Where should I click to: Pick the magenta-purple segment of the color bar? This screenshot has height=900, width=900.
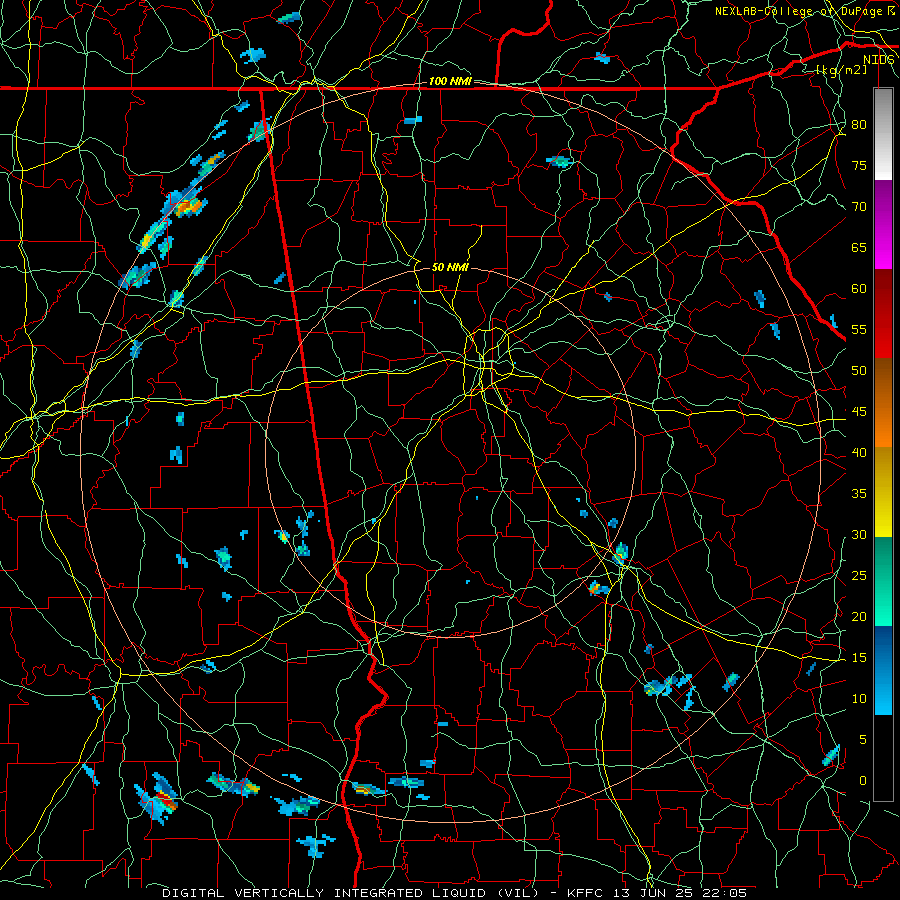(x=883, y=224)
